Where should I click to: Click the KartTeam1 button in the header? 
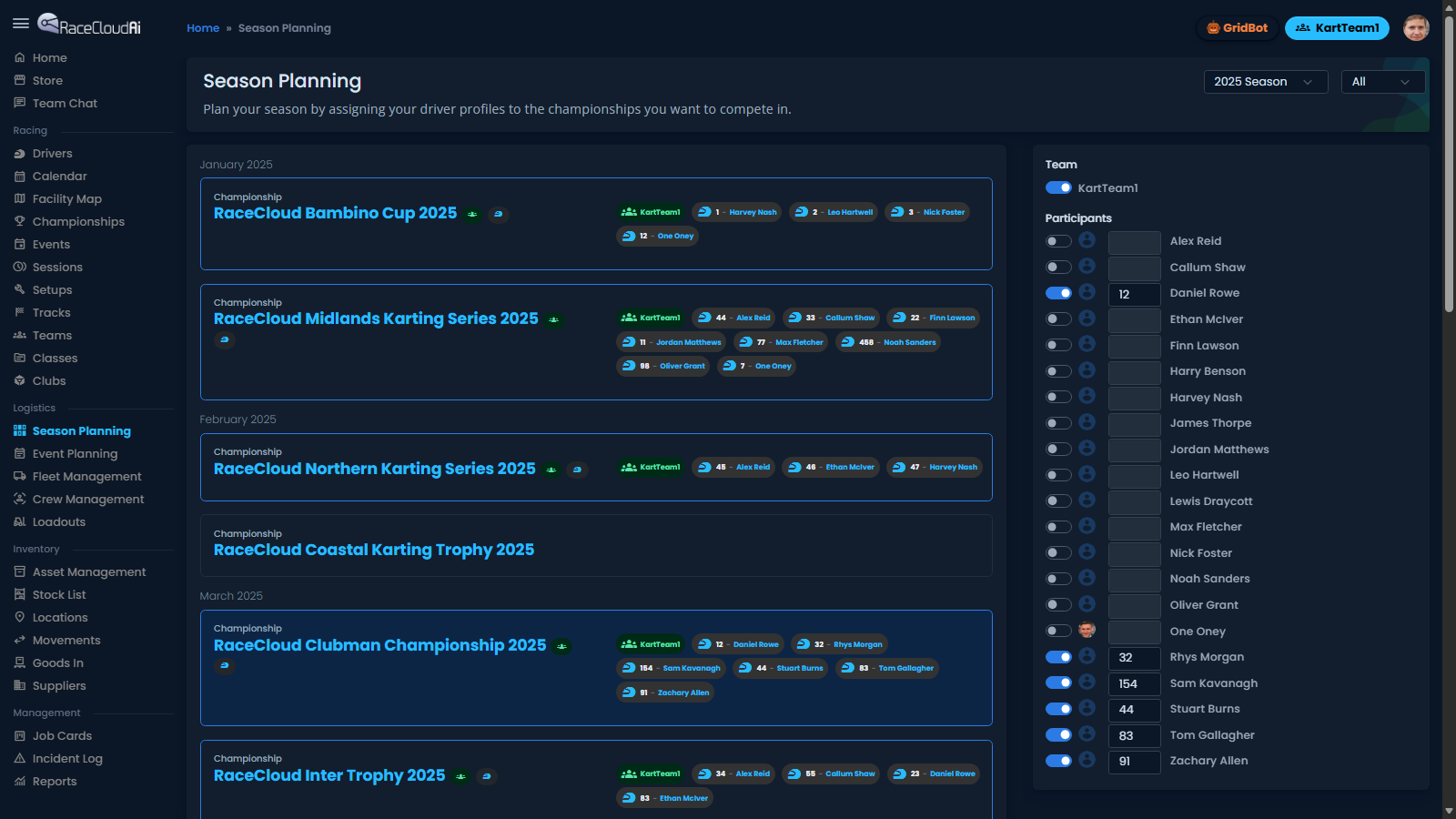(x=1337, y=28)
